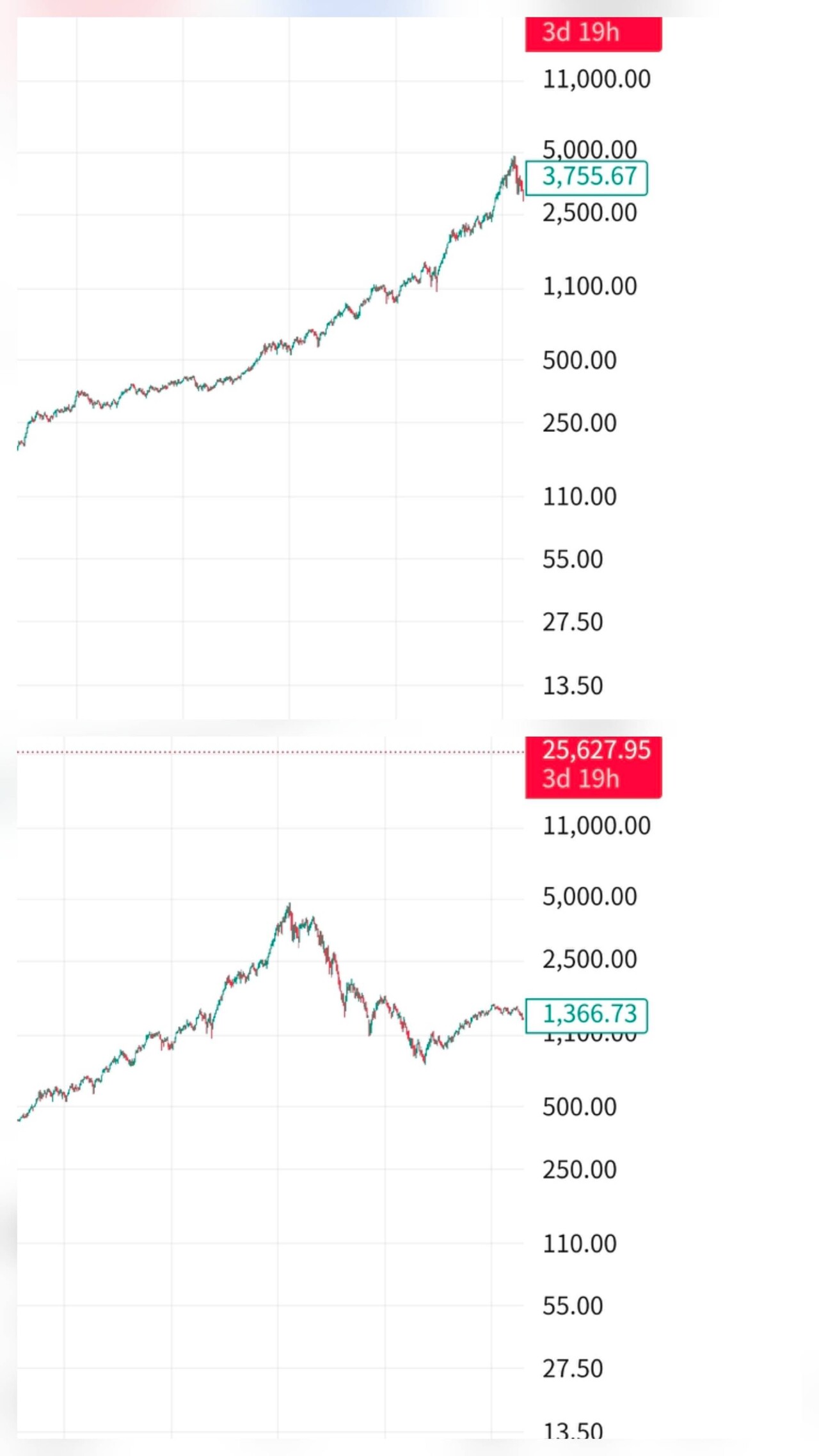This screenshot has width=819, height=1456.
Task: Click the top chart's 1,100.00 axis label
Action: (589, 286)
